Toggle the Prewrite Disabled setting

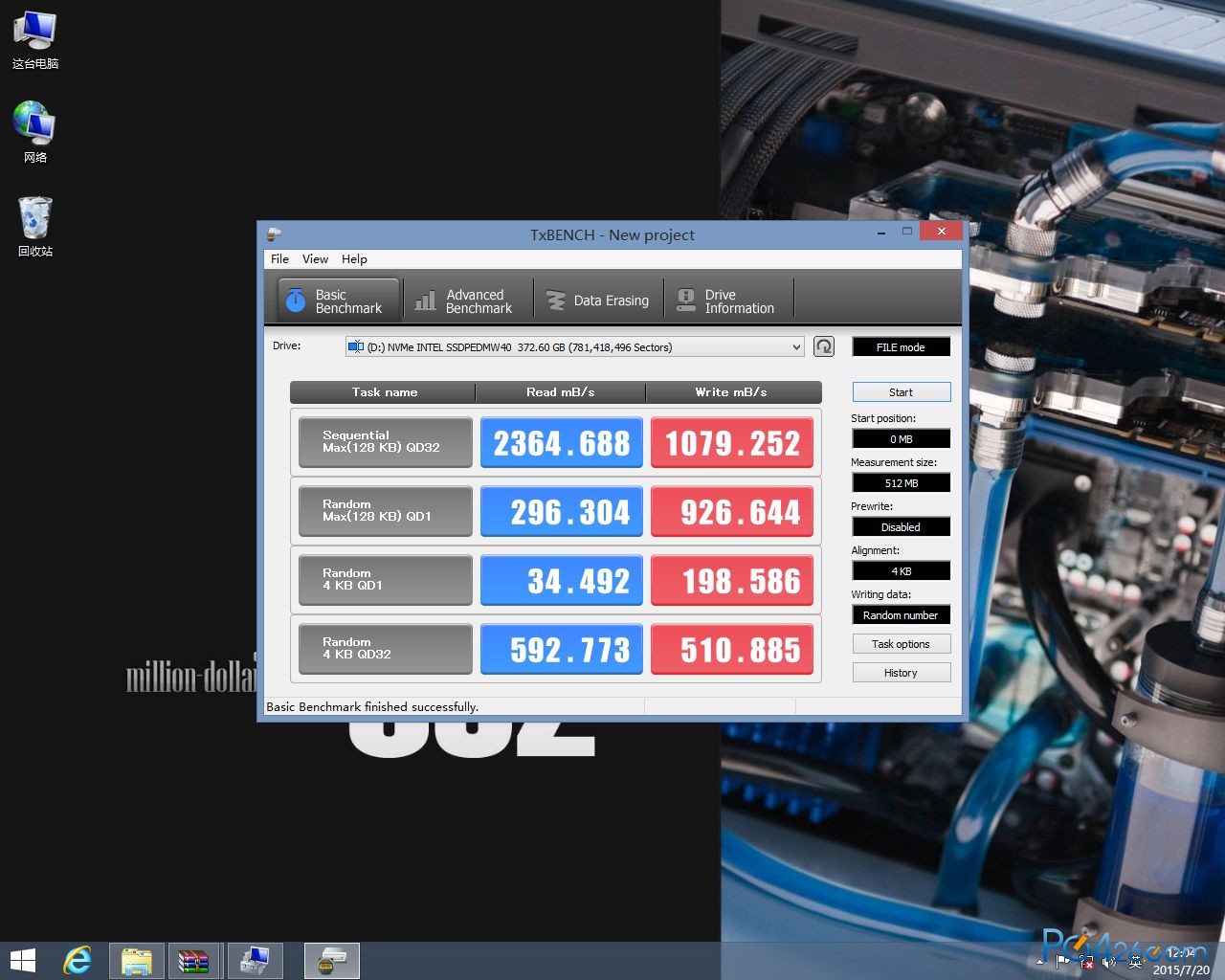point(901,526)
